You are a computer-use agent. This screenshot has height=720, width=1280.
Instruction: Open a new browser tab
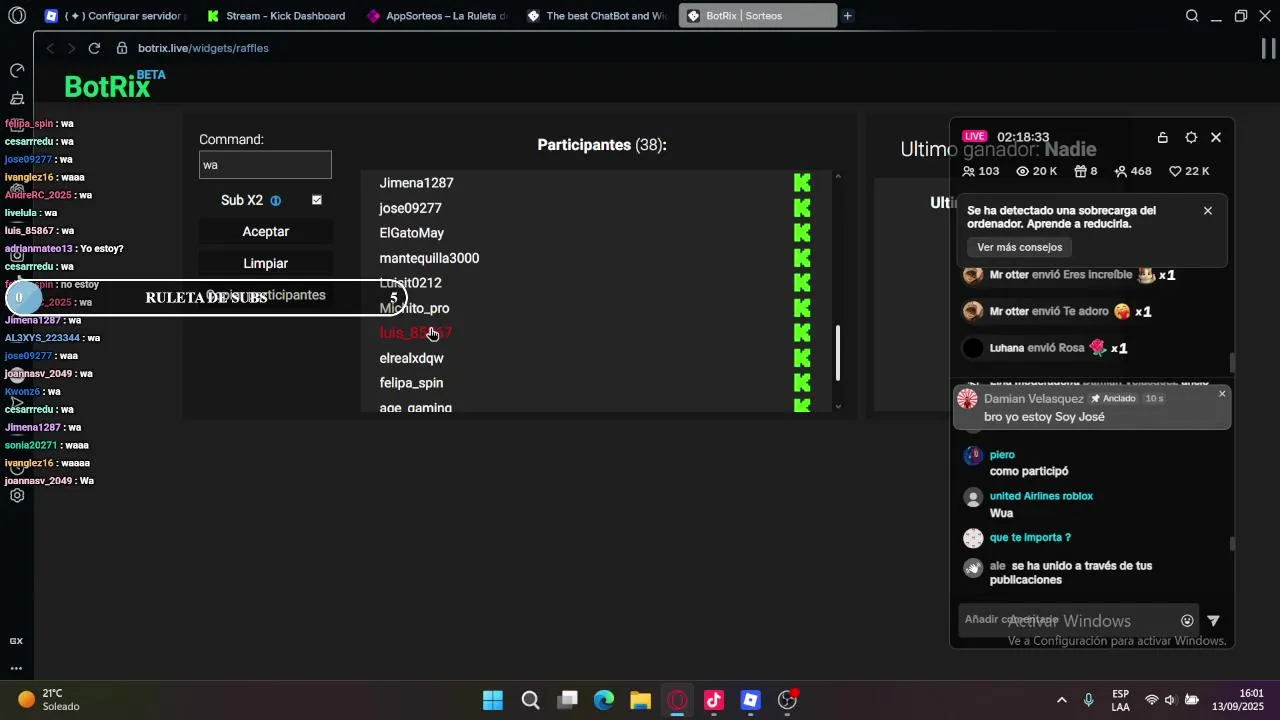point(848,16)
